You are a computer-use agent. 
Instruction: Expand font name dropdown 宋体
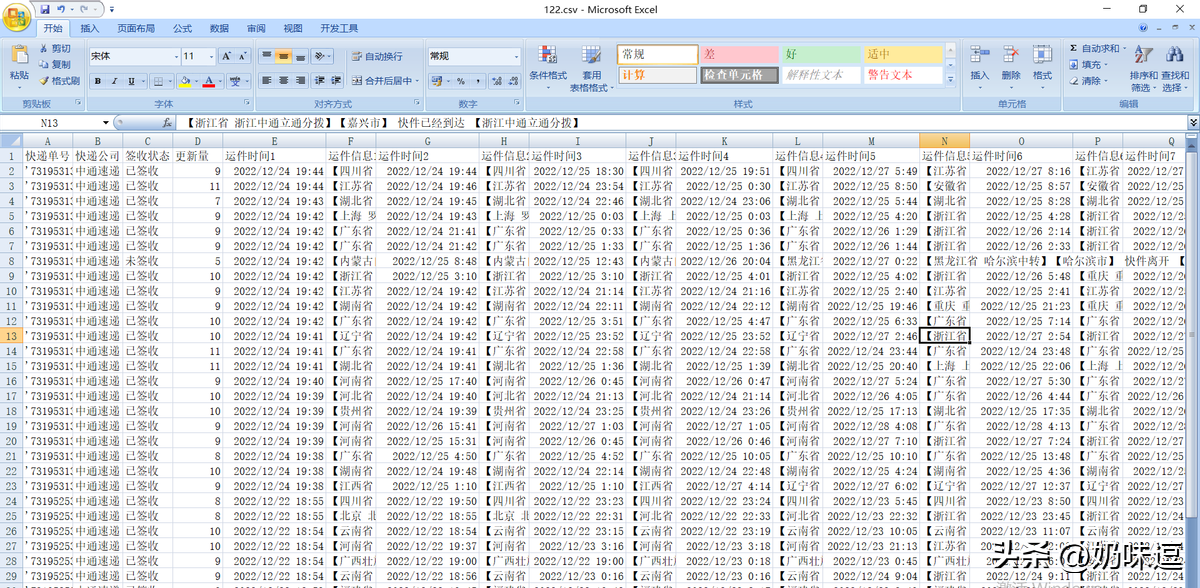click(176, 56)
